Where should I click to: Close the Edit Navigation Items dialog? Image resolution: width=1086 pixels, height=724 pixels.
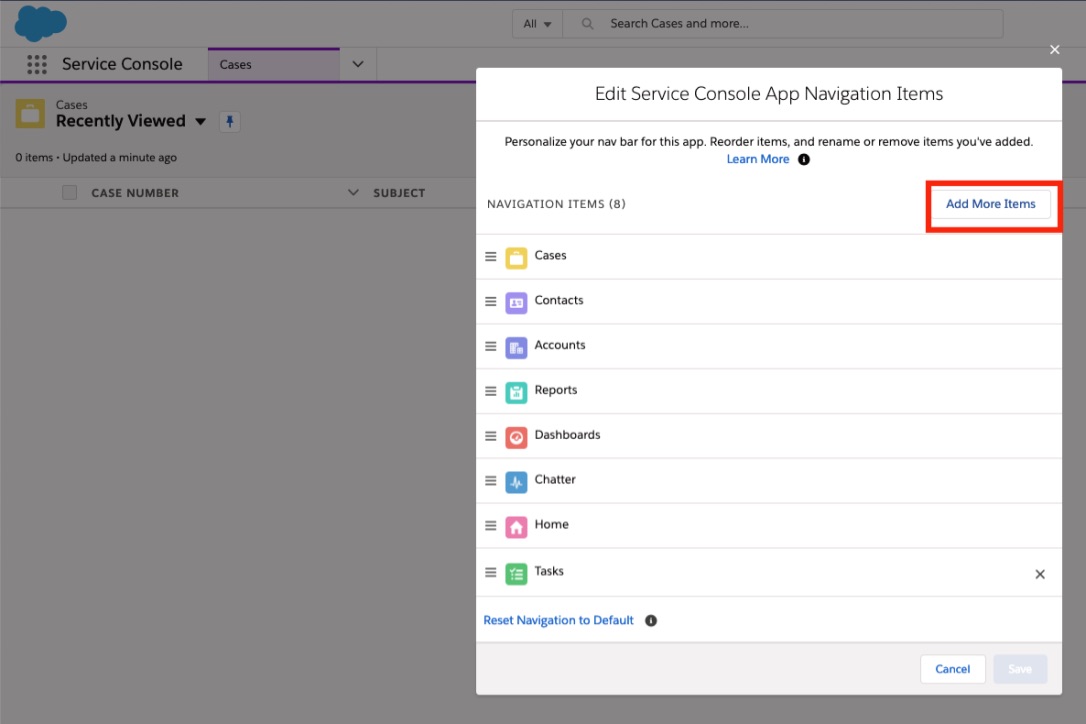coord(1054,50)
